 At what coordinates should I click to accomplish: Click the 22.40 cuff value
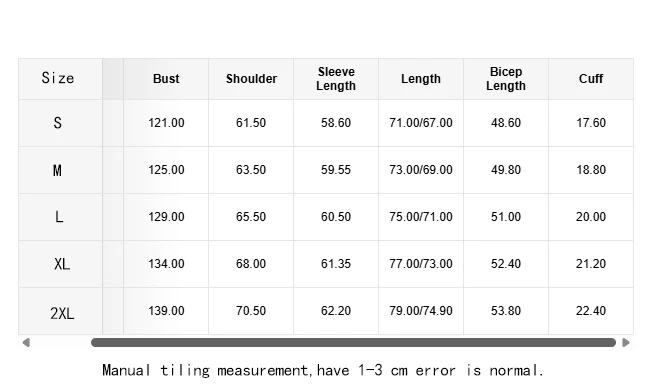[591, 311]
